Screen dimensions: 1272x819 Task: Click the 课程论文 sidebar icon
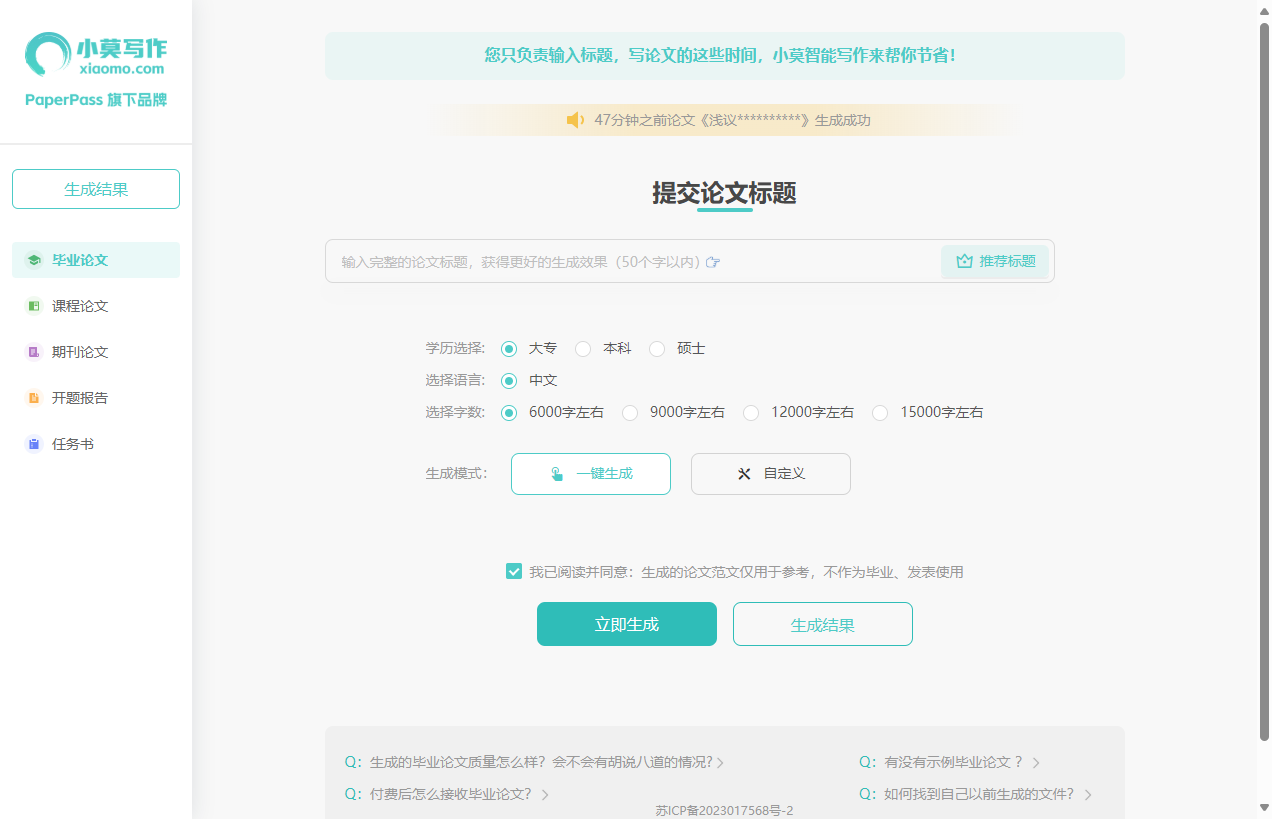[34, 305]
